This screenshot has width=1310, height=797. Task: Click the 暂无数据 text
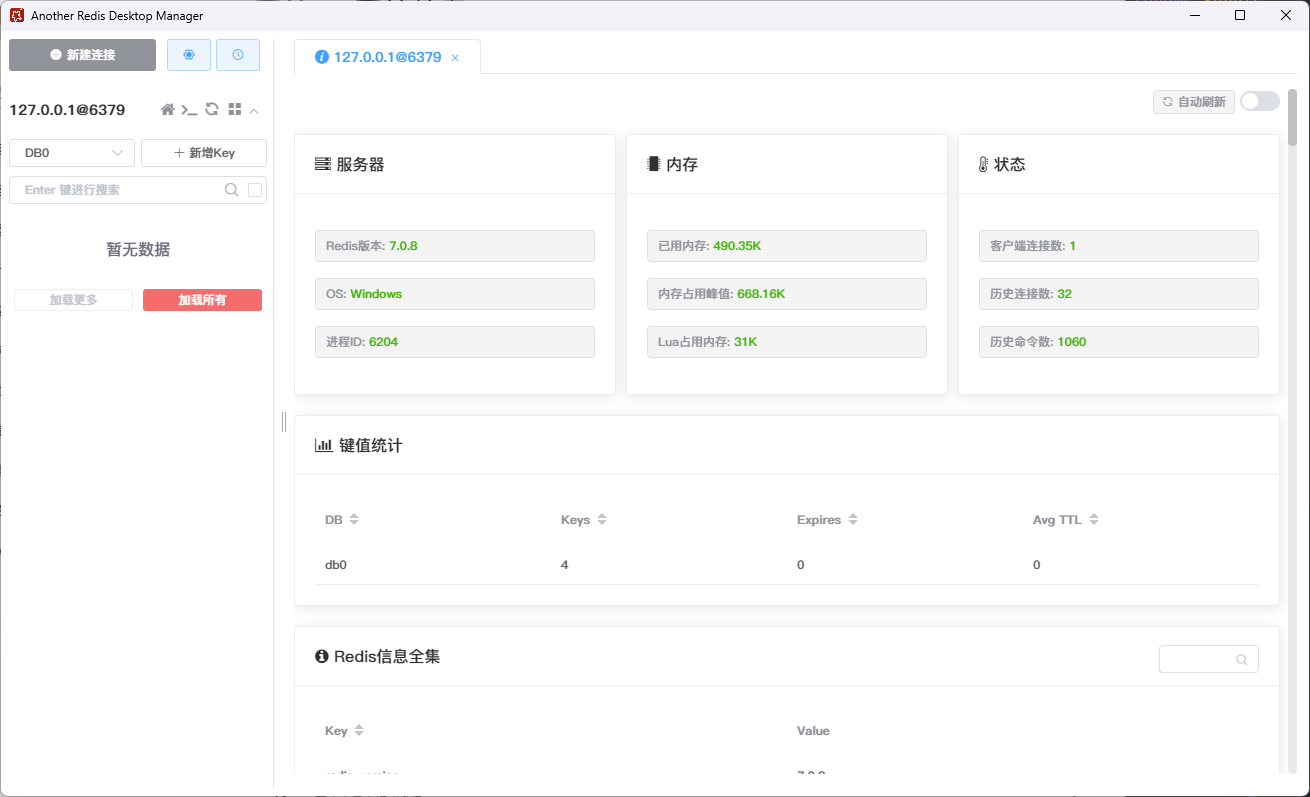[138, 250]
